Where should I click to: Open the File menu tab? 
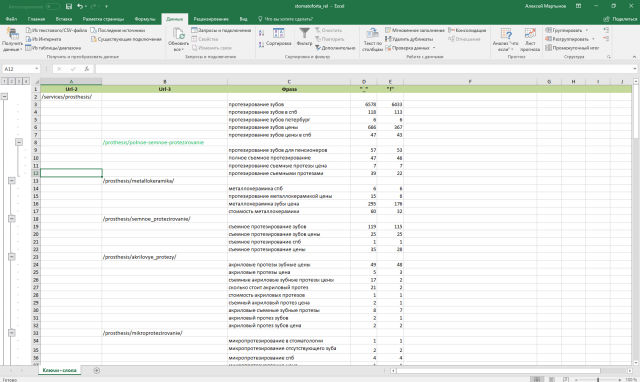[x=11, y=19]
